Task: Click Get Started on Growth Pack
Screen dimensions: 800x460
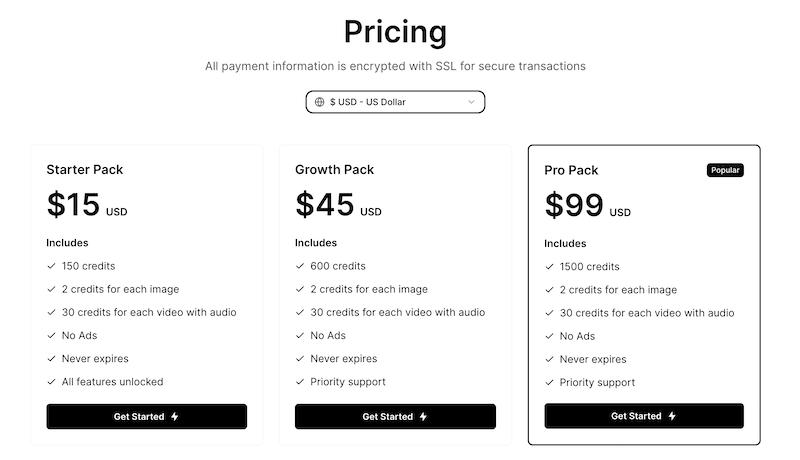Action: point(395,416)
